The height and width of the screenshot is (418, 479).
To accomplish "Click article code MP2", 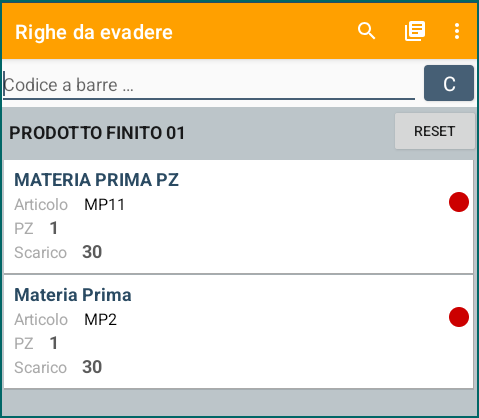I will coord(101,320).
